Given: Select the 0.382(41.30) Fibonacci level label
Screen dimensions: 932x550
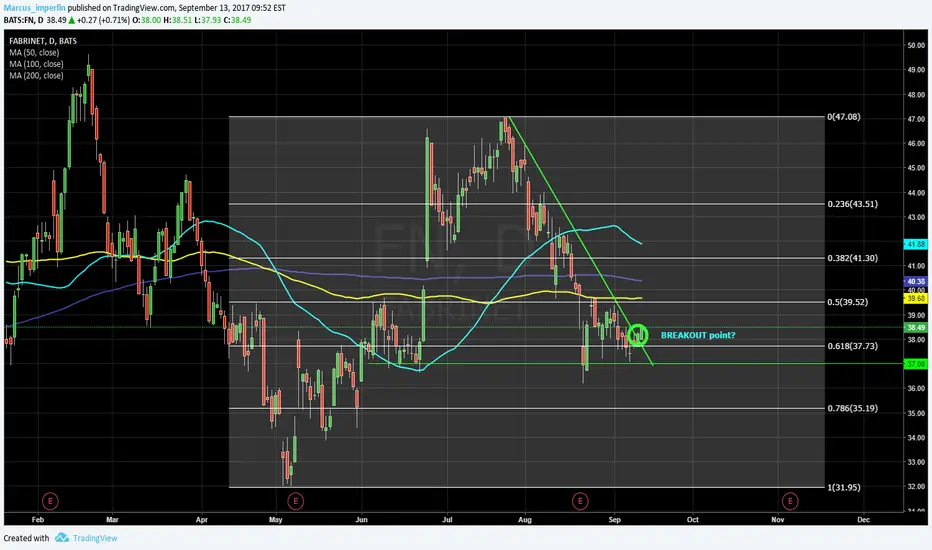Looking at the screenshot, I should pos(852,258).
